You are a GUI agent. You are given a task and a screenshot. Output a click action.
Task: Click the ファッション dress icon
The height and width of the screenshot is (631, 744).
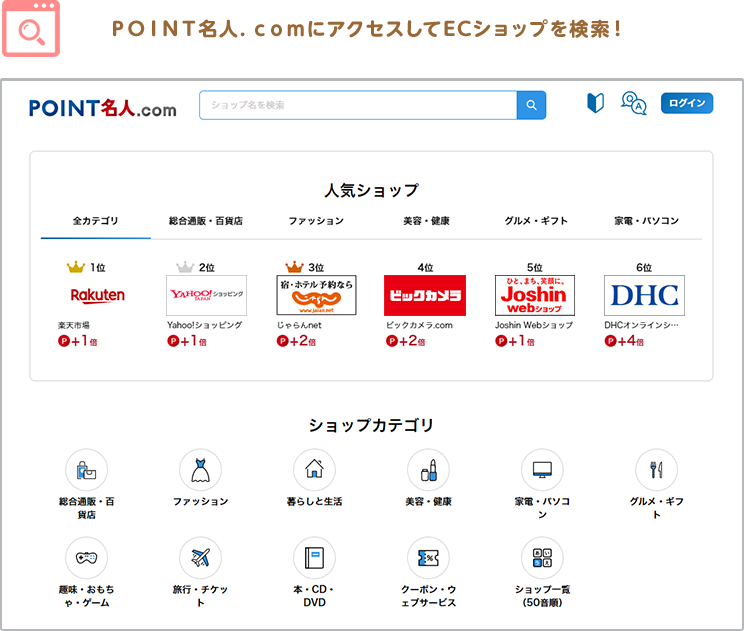click(x=200, y=470)
